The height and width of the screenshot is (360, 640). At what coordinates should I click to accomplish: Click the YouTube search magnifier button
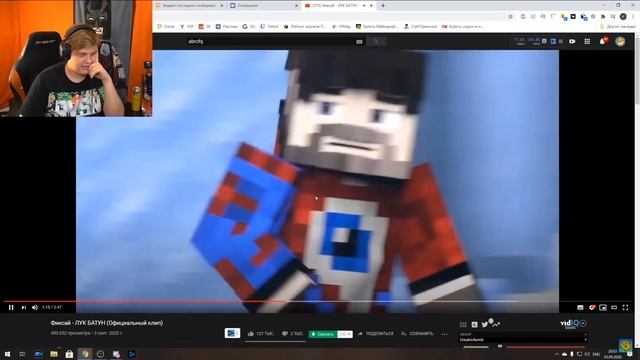(376, 41)
